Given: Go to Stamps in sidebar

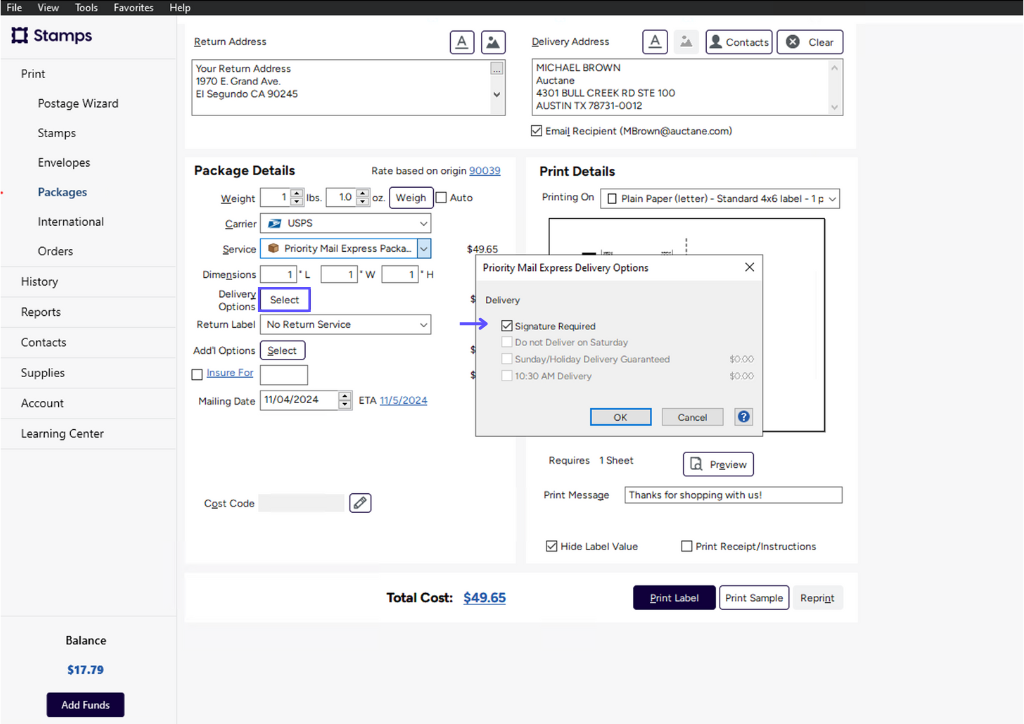Looking at the screenshot, I should 57,133.
